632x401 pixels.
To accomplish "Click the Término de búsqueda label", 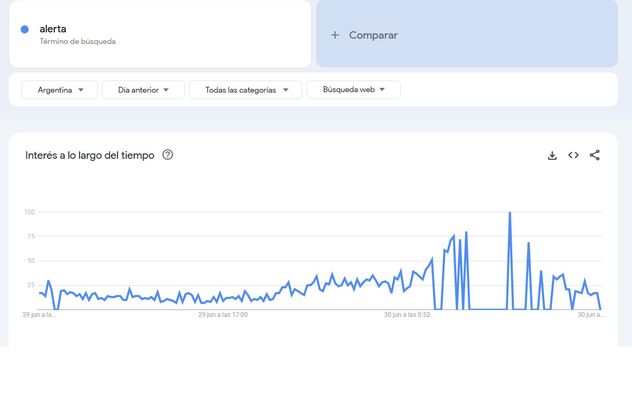I will coord(77,41).
